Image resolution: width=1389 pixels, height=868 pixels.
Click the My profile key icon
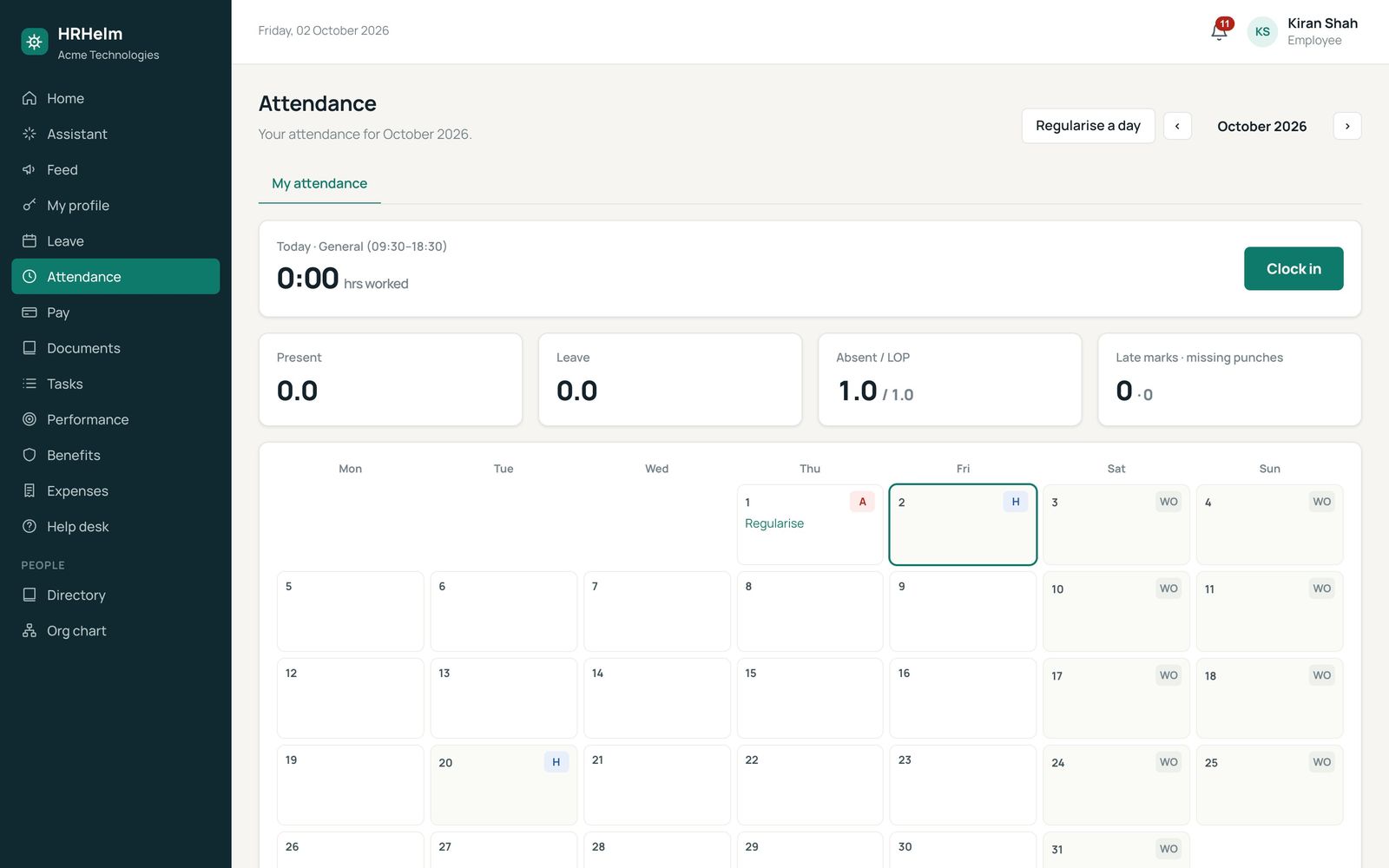[x=30, y=205]
